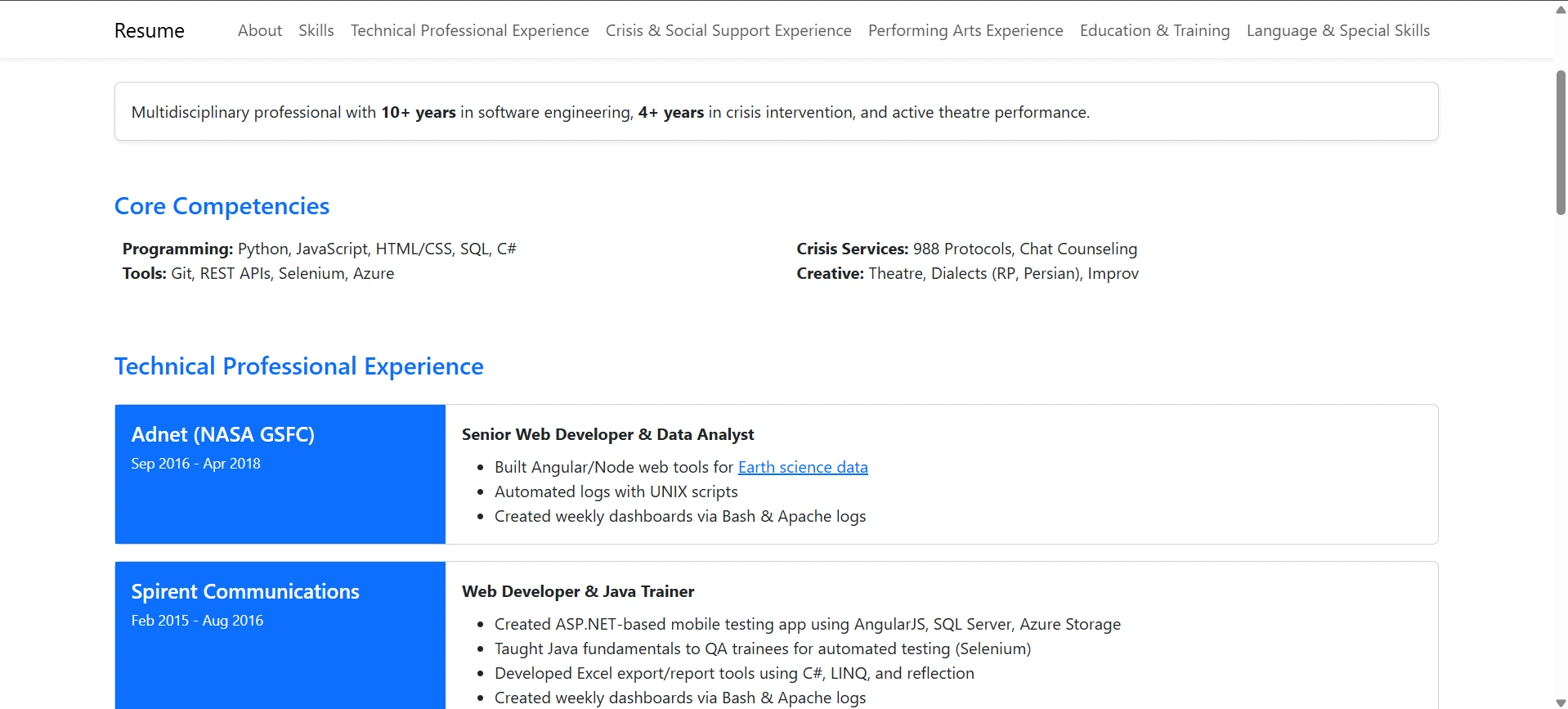Image resolution: width=1568 pixels, height=709 pixels.
Task: Open Education & Training nav link
Action: coord(1154,31)
